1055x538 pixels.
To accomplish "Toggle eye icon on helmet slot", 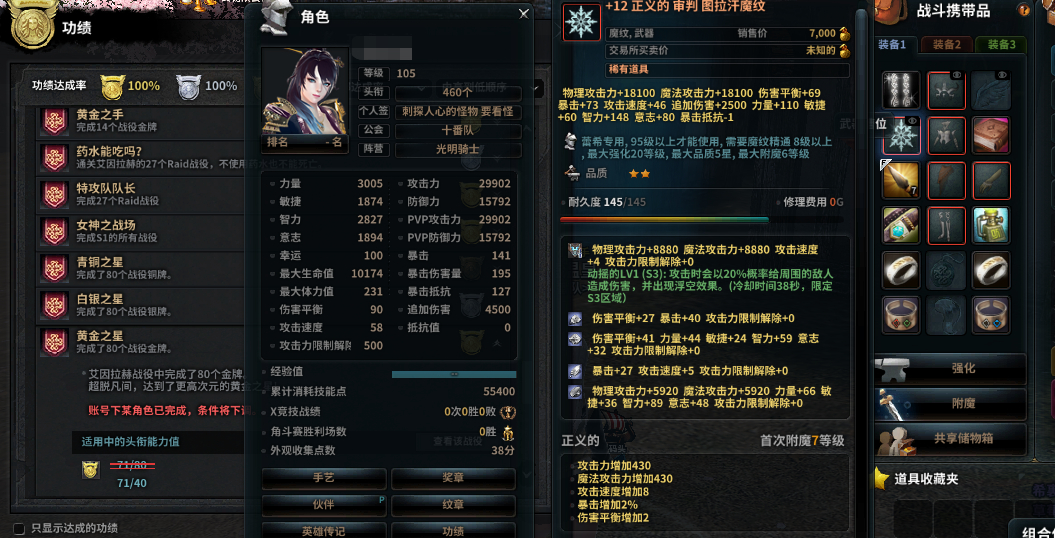I will (x=956, y=76).
